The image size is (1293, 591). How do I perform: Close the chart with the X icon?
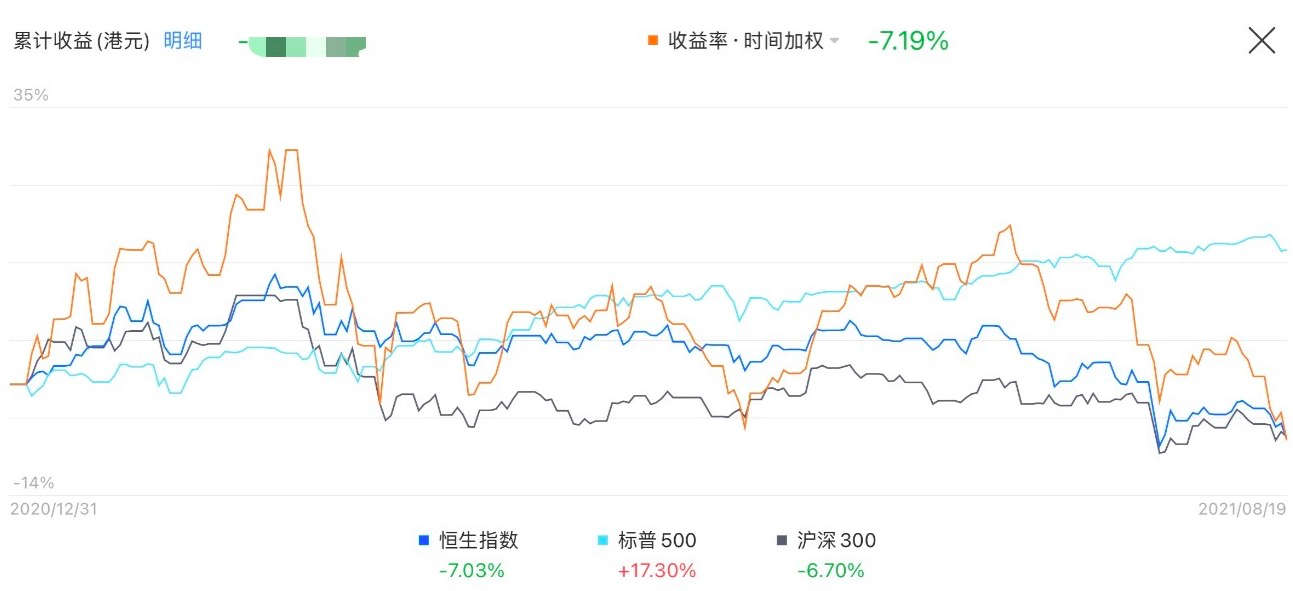[1262, 40]
